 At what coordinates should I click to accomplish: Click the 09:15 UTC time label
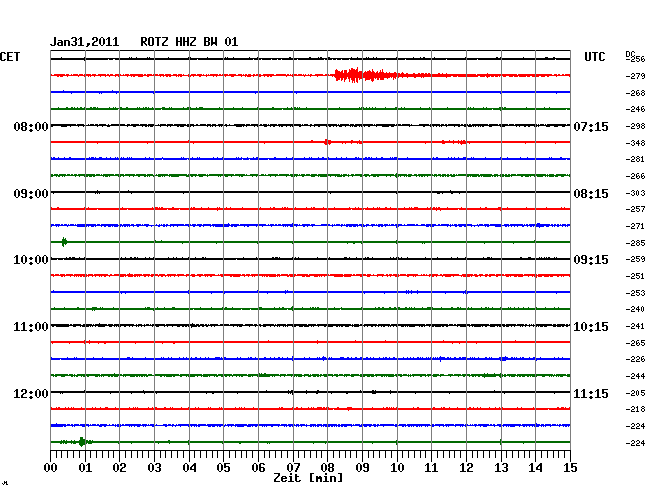click(591, 260)
